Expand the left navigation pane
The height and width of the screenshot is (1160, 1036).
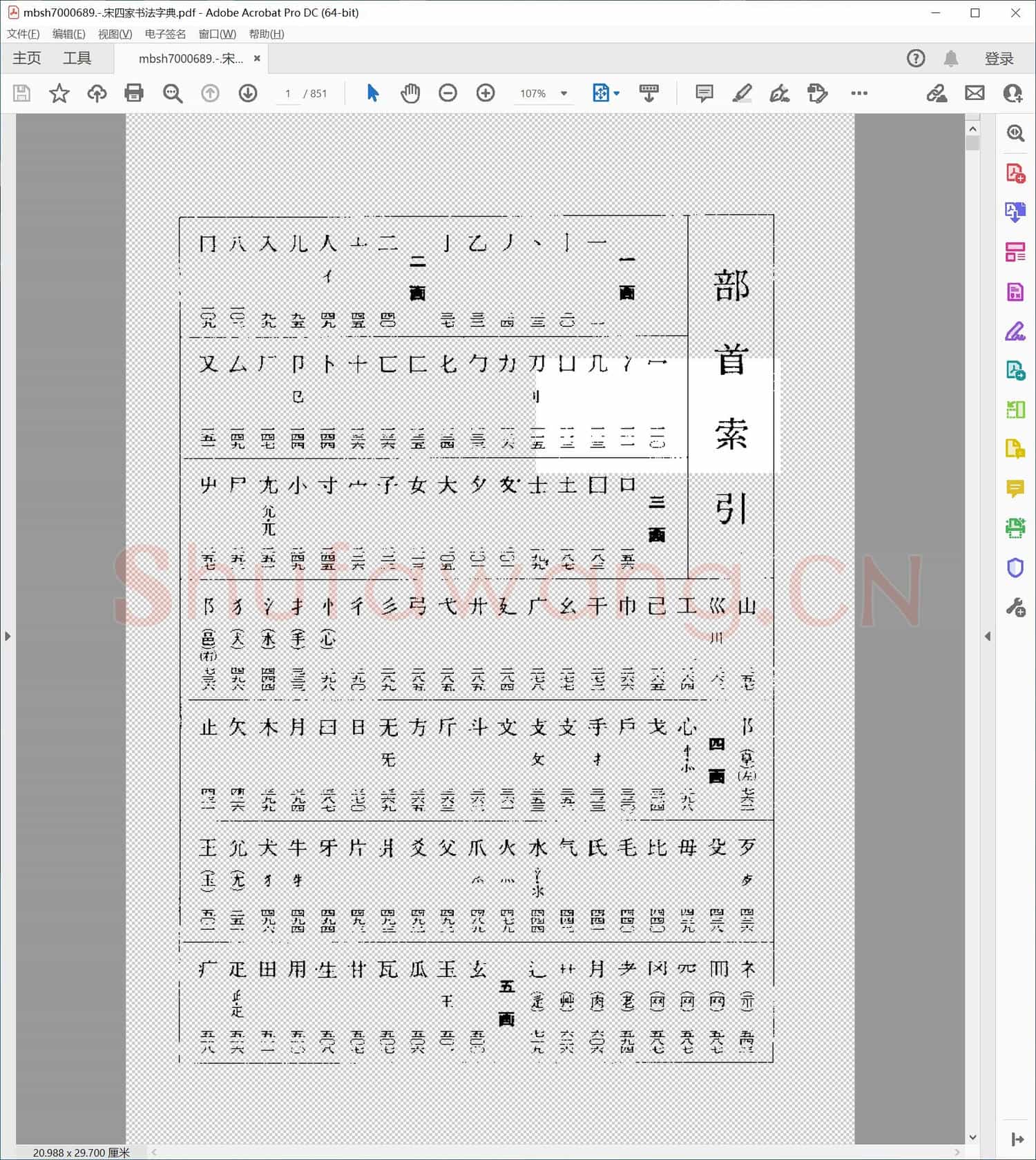click(8, 636)
